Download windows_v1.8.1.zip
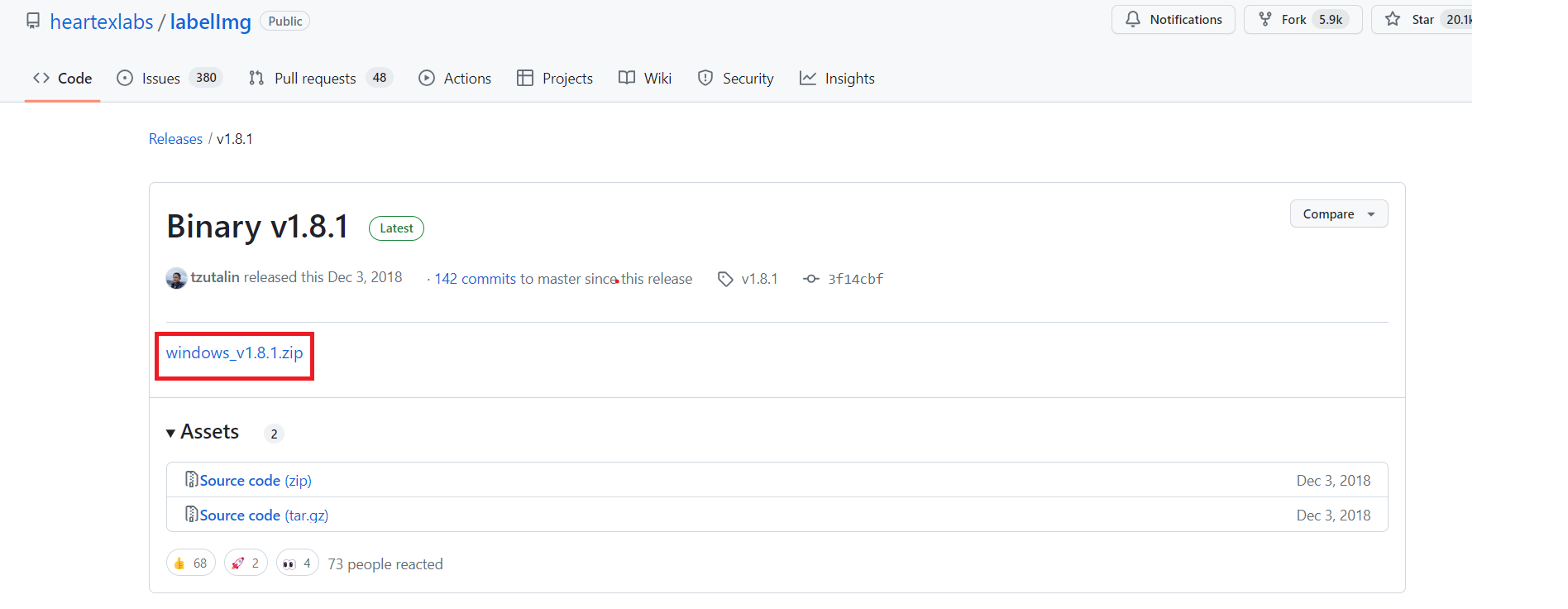The width and height of the screenshot is (1568, 609). pos(235,353)
